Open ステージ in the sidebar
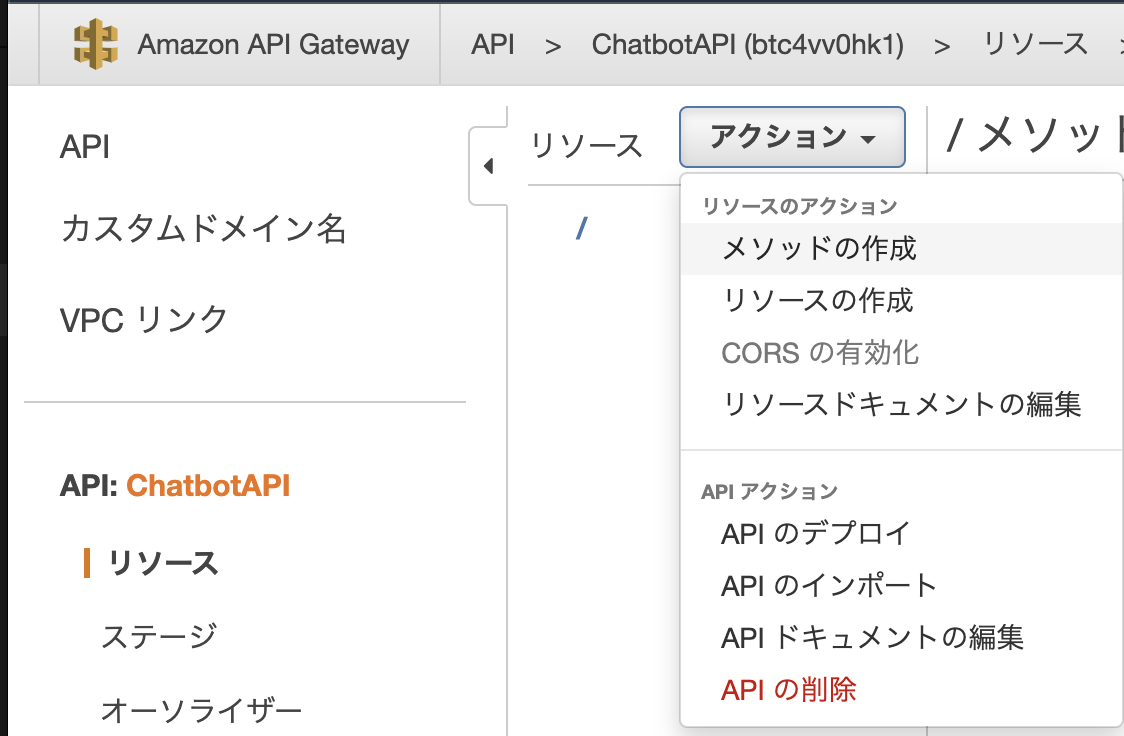The height and width of the screenshot is (736, 1124). 158,636
